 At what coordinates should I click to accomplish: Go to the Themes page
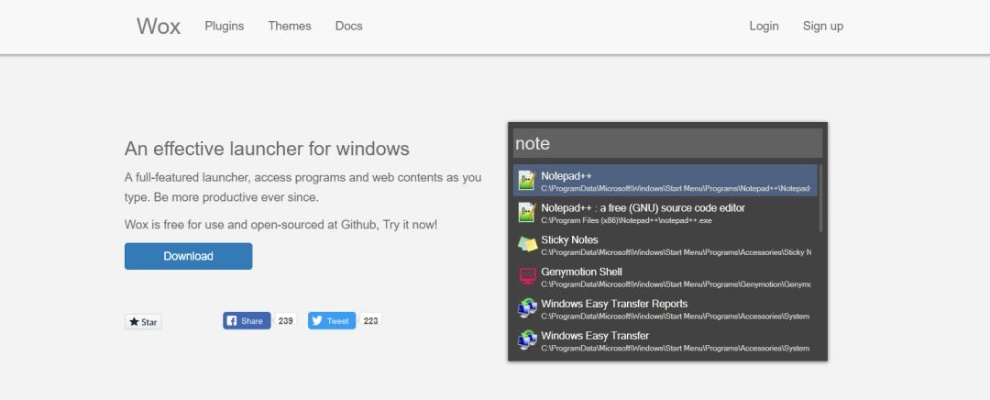tap(289, 26)
